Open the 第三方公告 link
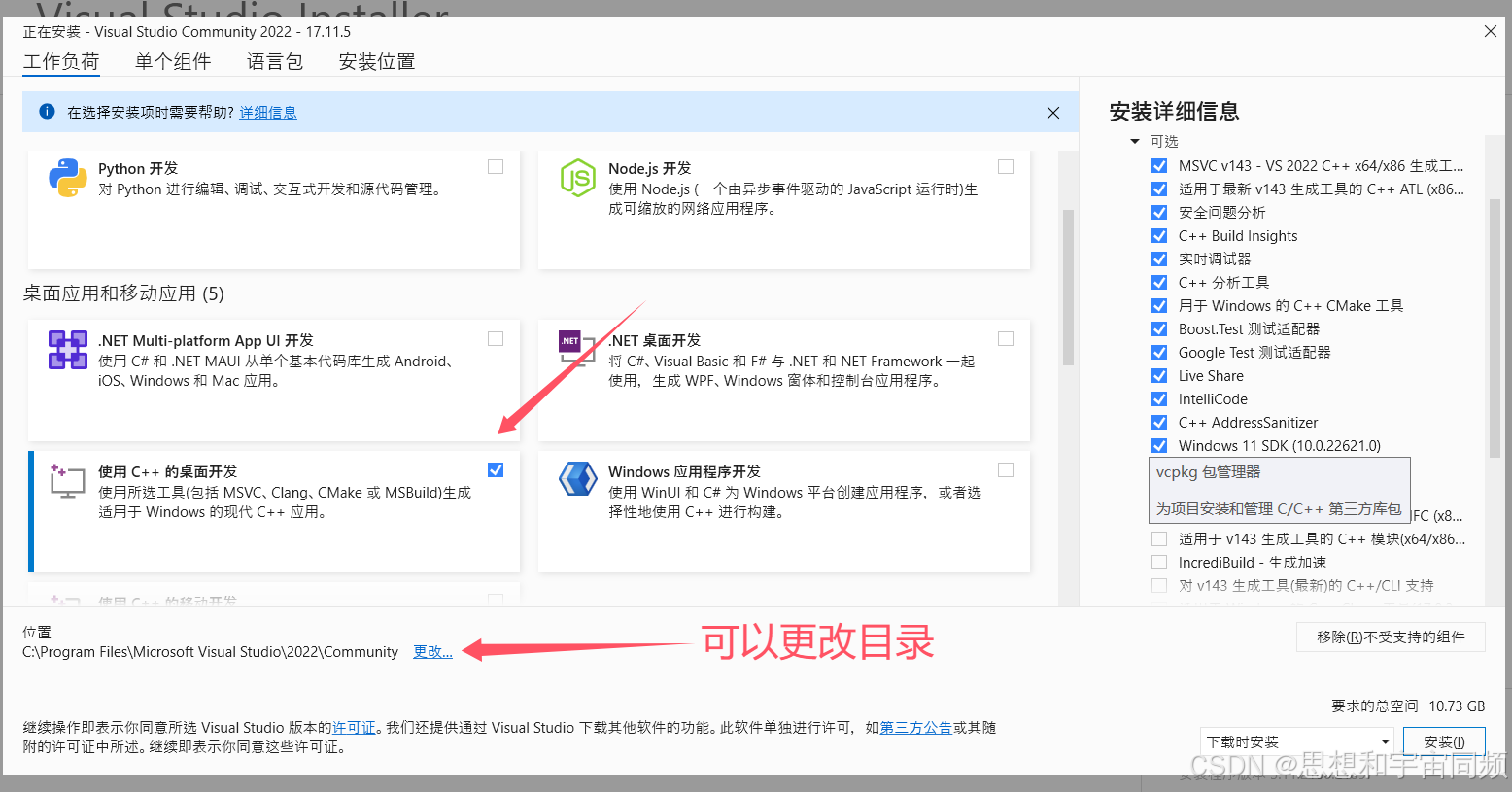This screenshot has height=792, width=1512. (x=915, y=728)
